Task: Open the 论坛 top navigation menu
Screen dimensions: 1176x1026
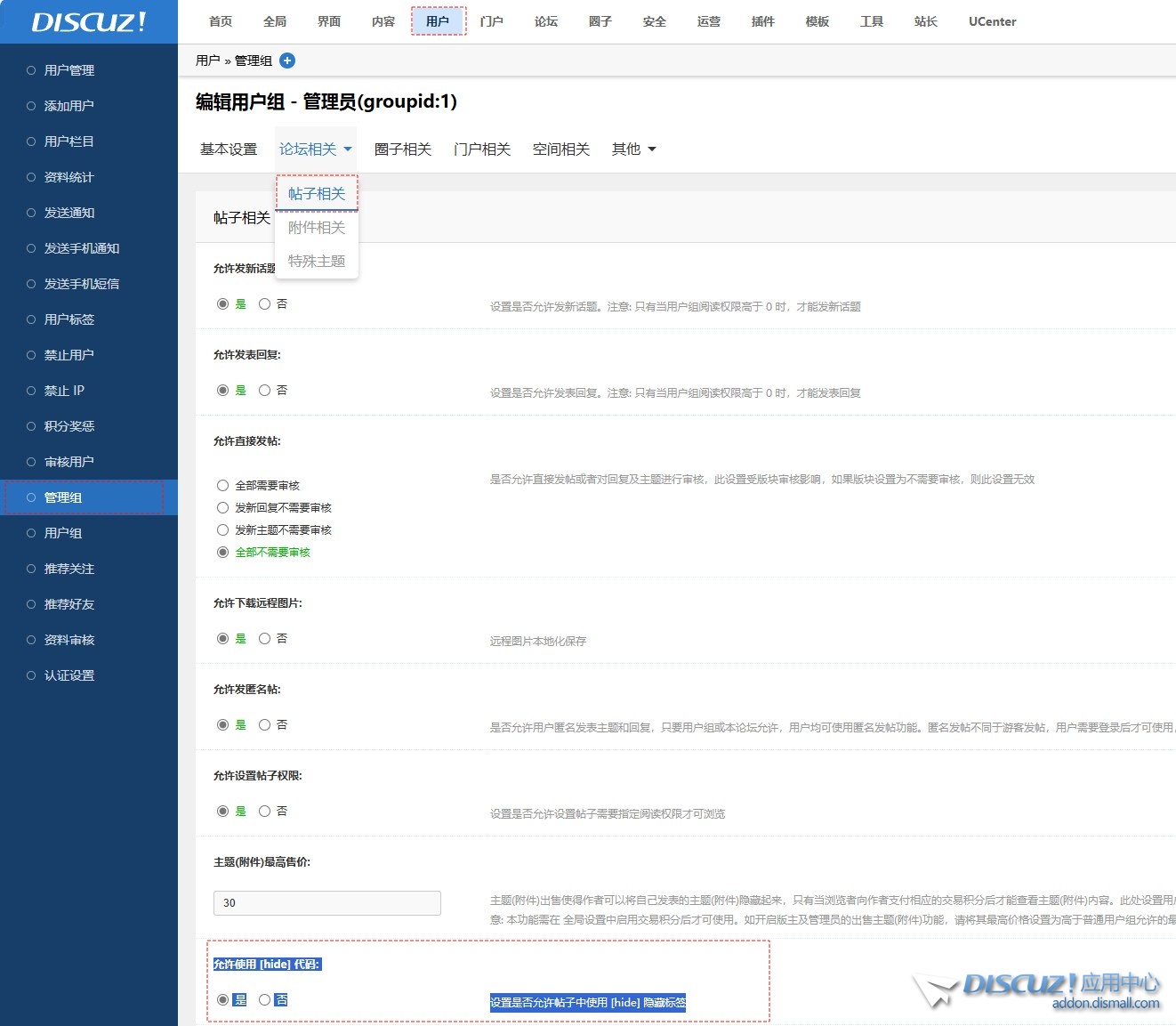Action: [546, 21]
